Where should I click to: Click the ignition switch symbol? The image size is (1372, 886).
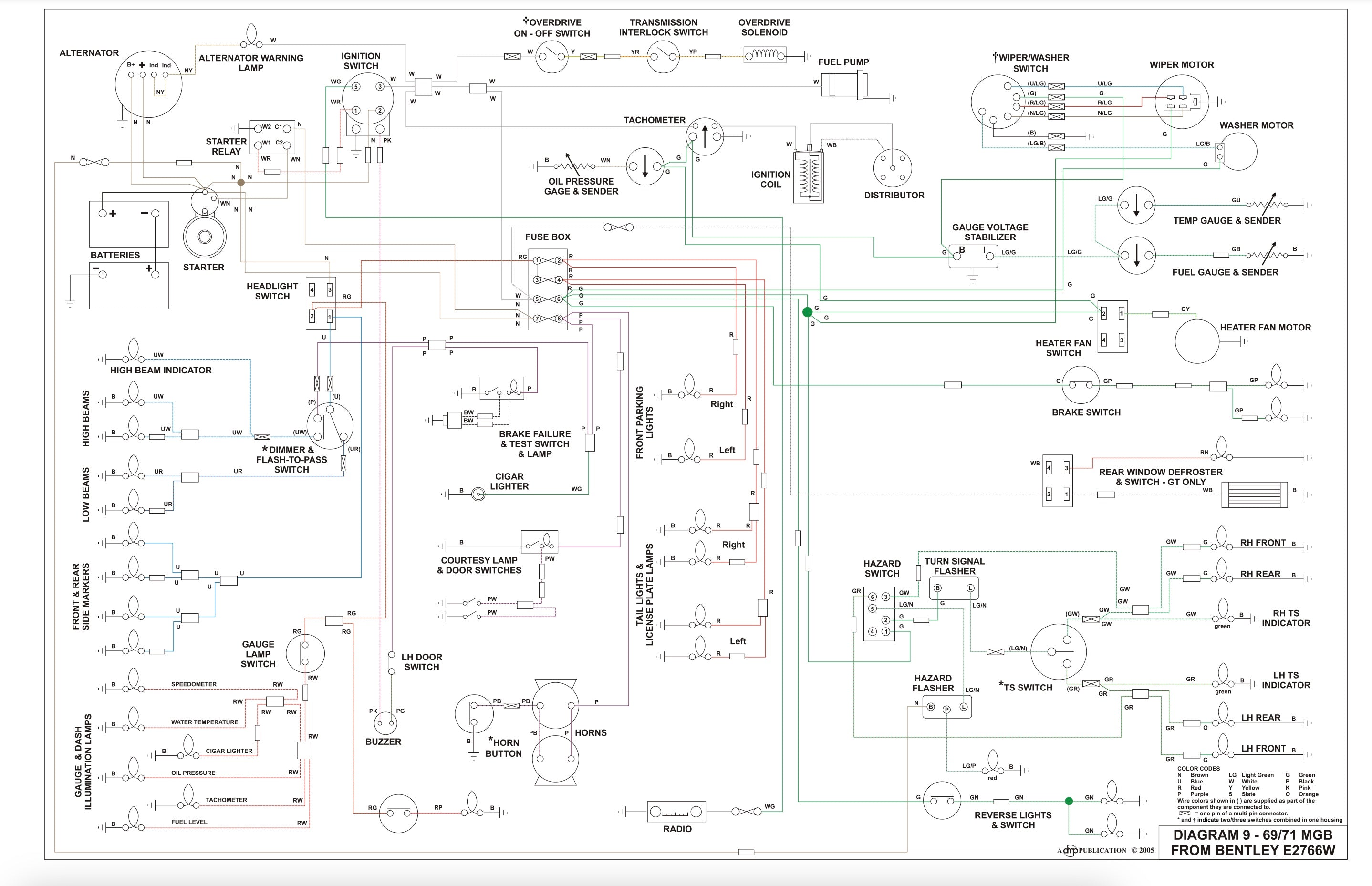368,98
